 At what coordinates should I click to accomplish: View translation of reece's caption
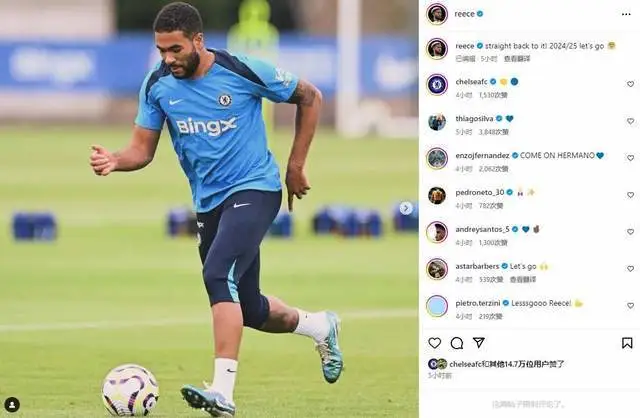517,59
